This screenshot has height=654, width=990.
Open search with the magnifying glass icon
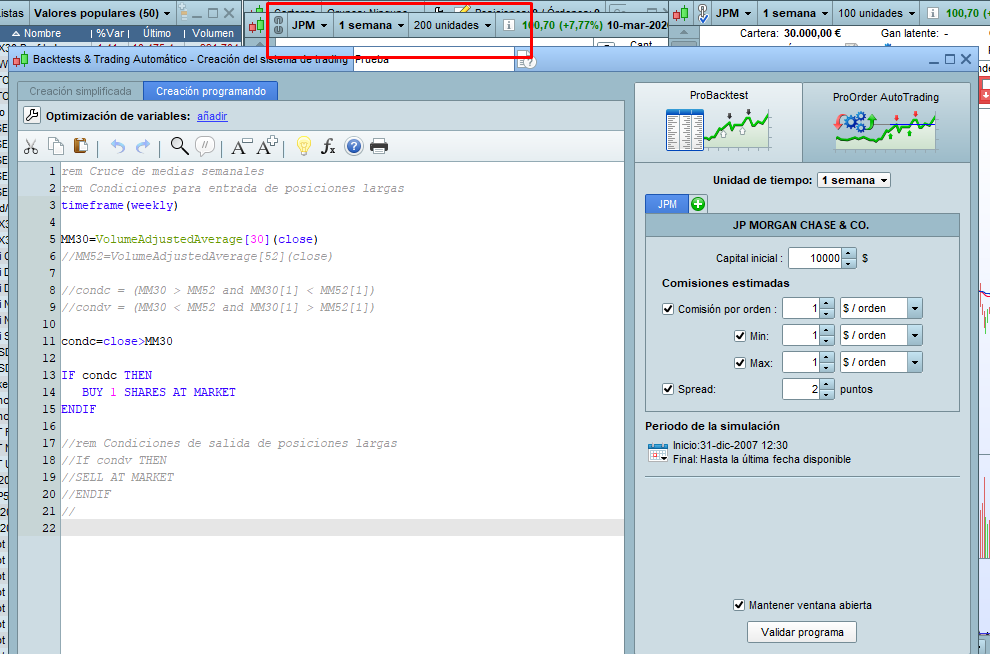[x=179, y=147]
